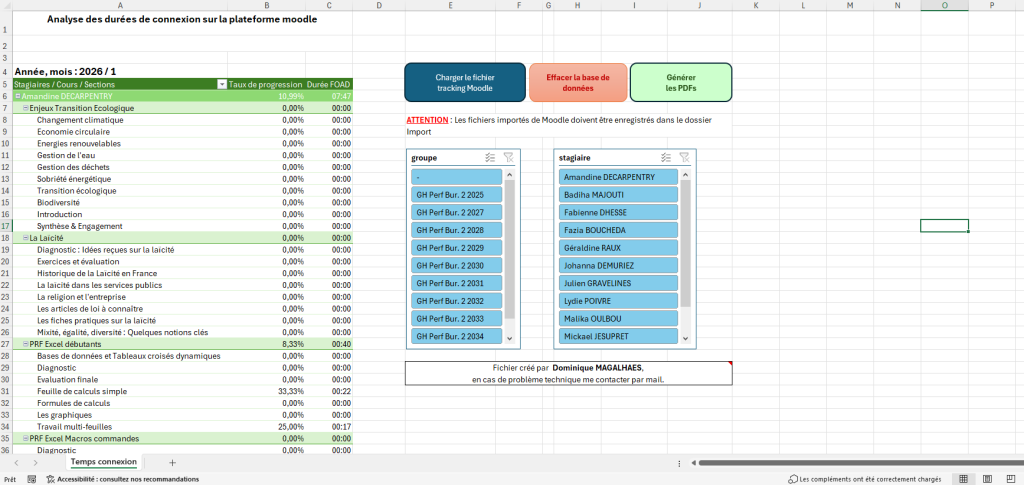
Task: Filter stagiaire slicer on Amandine DECARPENTRY
Action: pyautogui.click(x=618, y=177)
